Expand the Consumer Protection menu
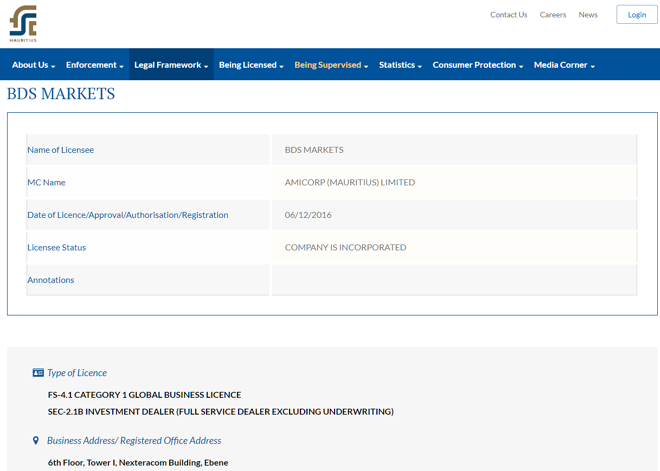 (x=478, y=65)
